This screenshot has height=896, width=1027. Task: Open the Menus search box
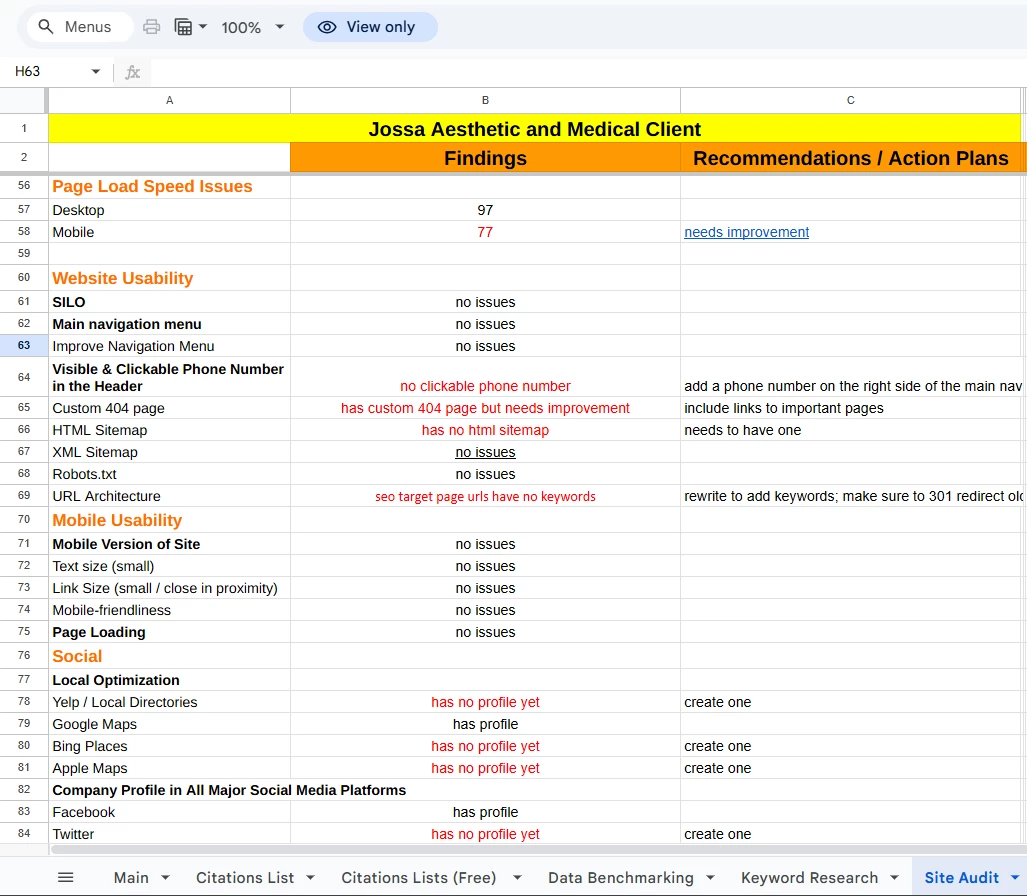coord(80,27)
